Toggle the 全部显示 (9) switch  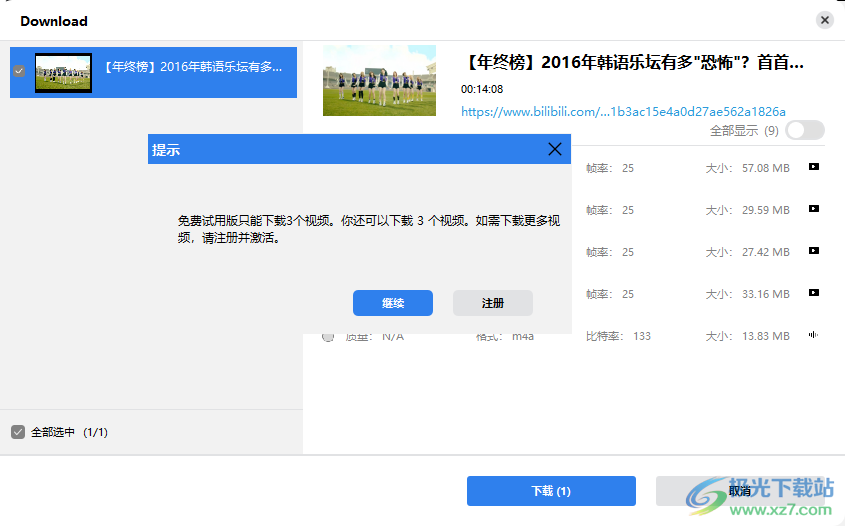coord(805,130)
